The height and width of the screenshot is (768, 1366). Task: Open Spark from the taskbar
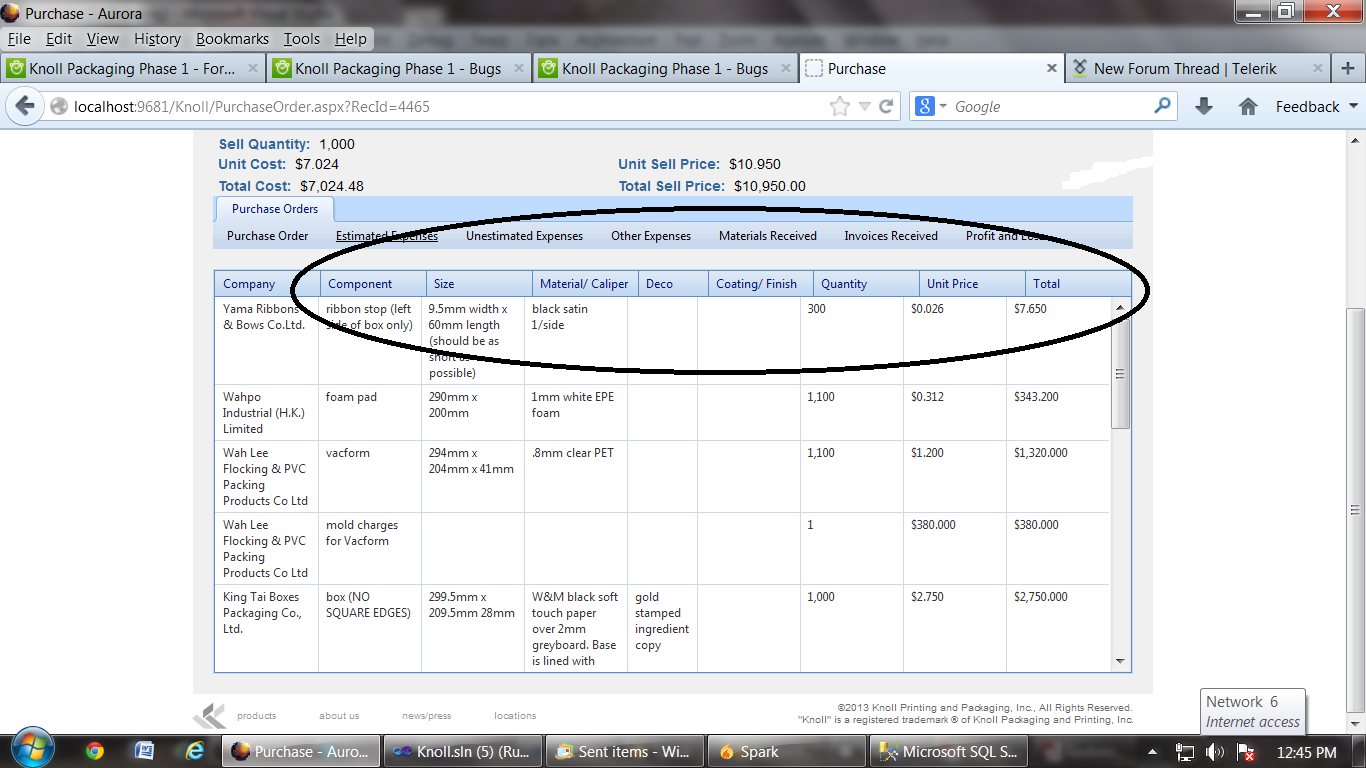pyautogui.click(x=786, y=751)
